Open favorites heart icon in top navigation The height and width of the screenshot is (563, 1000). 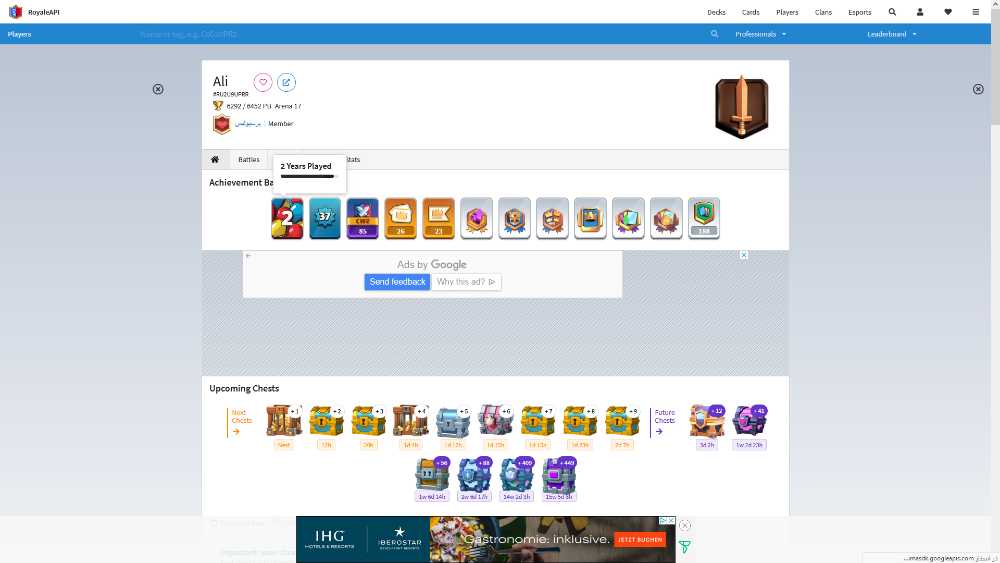pos(948,11)
